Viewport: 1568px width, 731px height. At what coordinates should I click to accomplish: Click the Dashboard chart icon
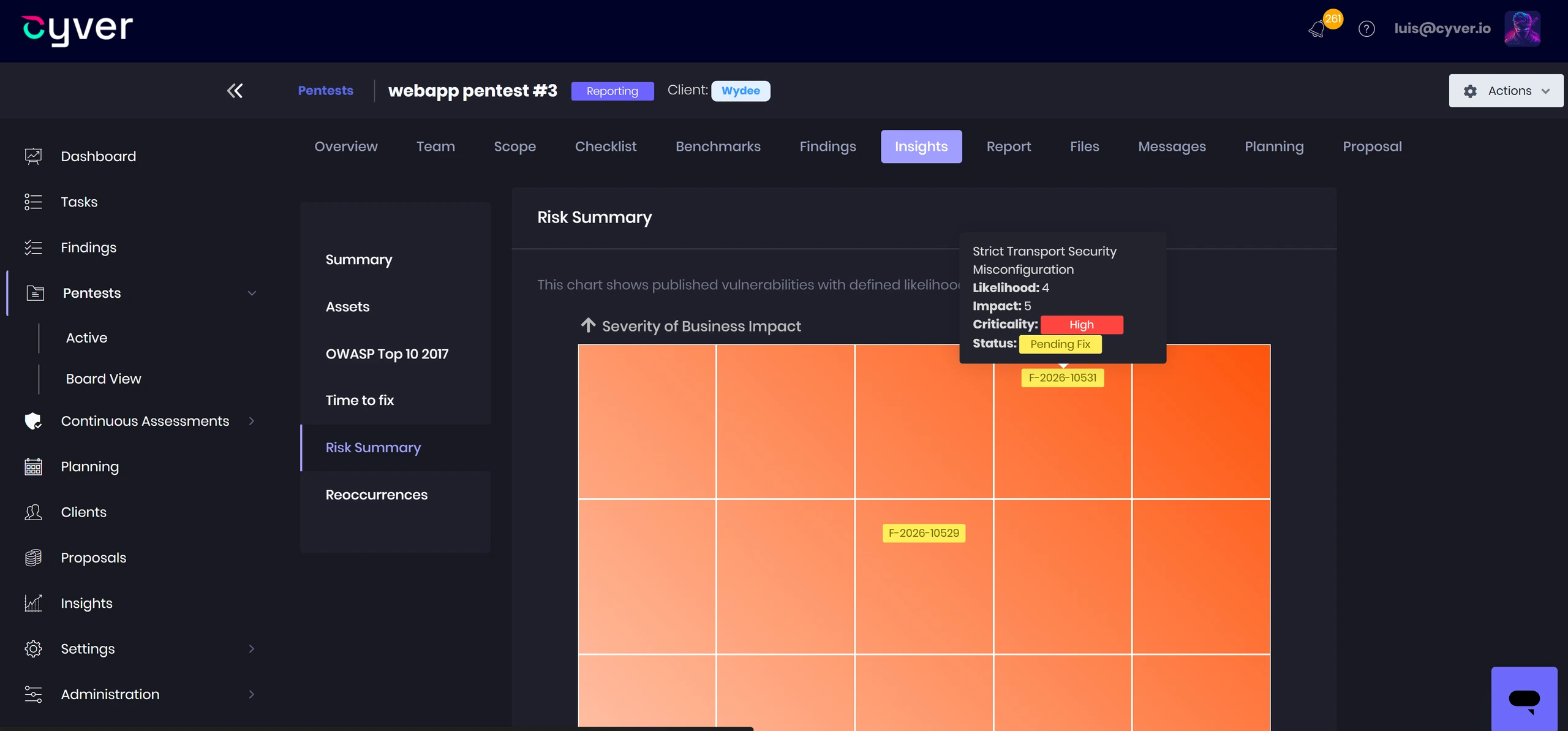pyautogui.click(x=33, y=156)
